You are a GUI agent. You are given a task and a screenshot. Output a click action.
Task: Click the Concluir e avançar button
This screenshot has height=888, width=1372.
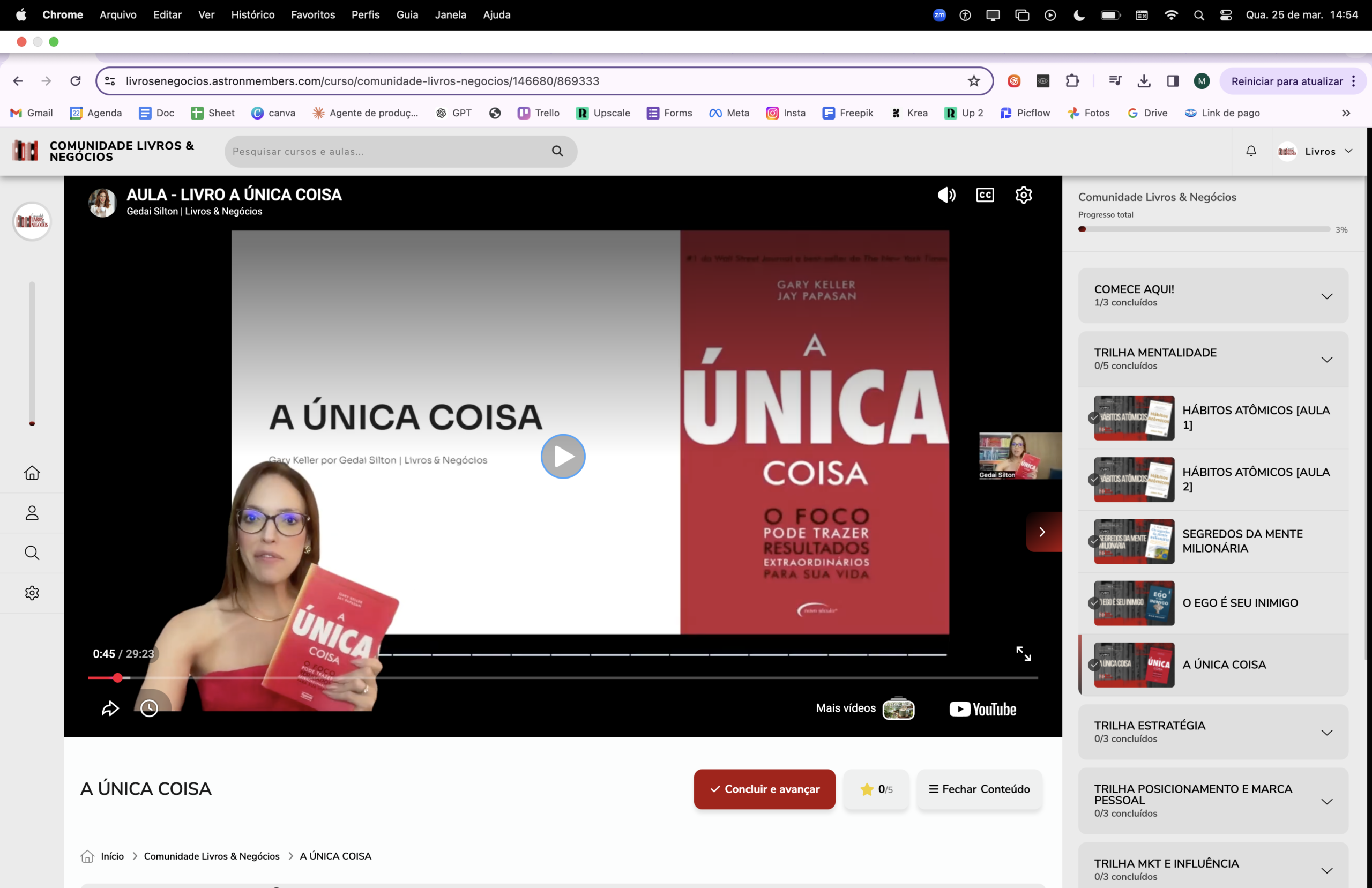764,789
